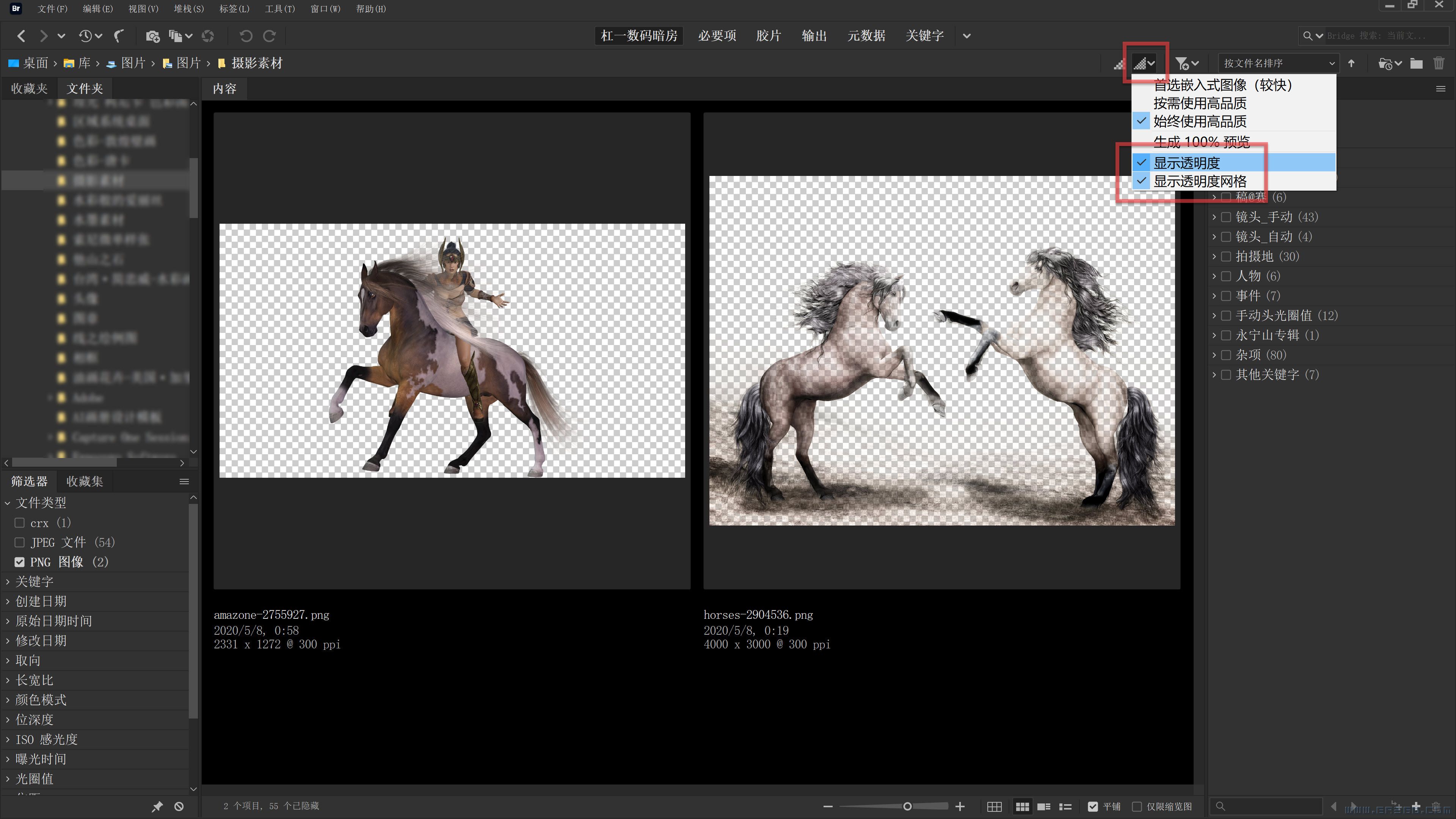Uncheck the PNG 图像 file type filter
Viewport: 1456px width, 819px height.
pyautogui.click(x=20, y=562)
